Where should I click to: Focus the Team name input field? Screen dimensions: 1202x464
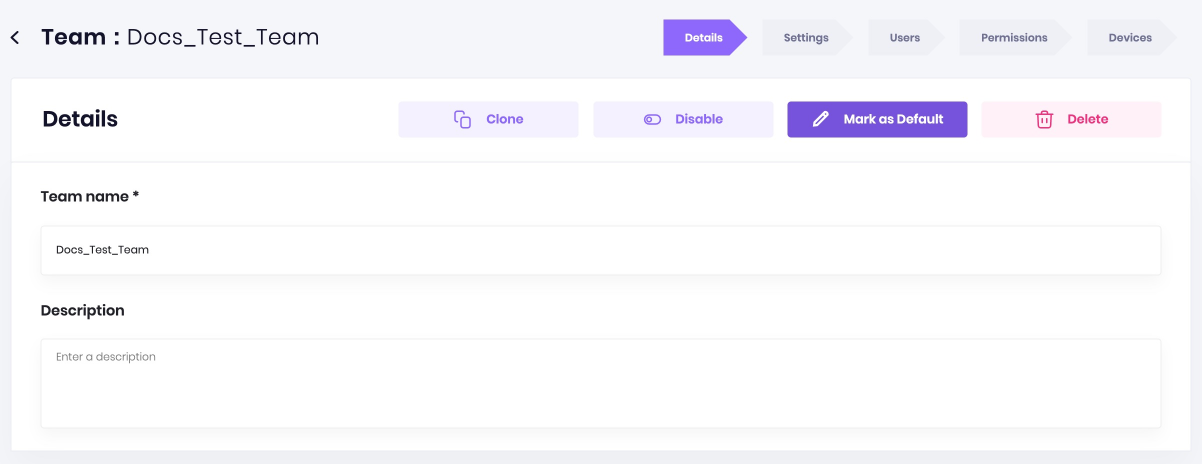(601, 250)
